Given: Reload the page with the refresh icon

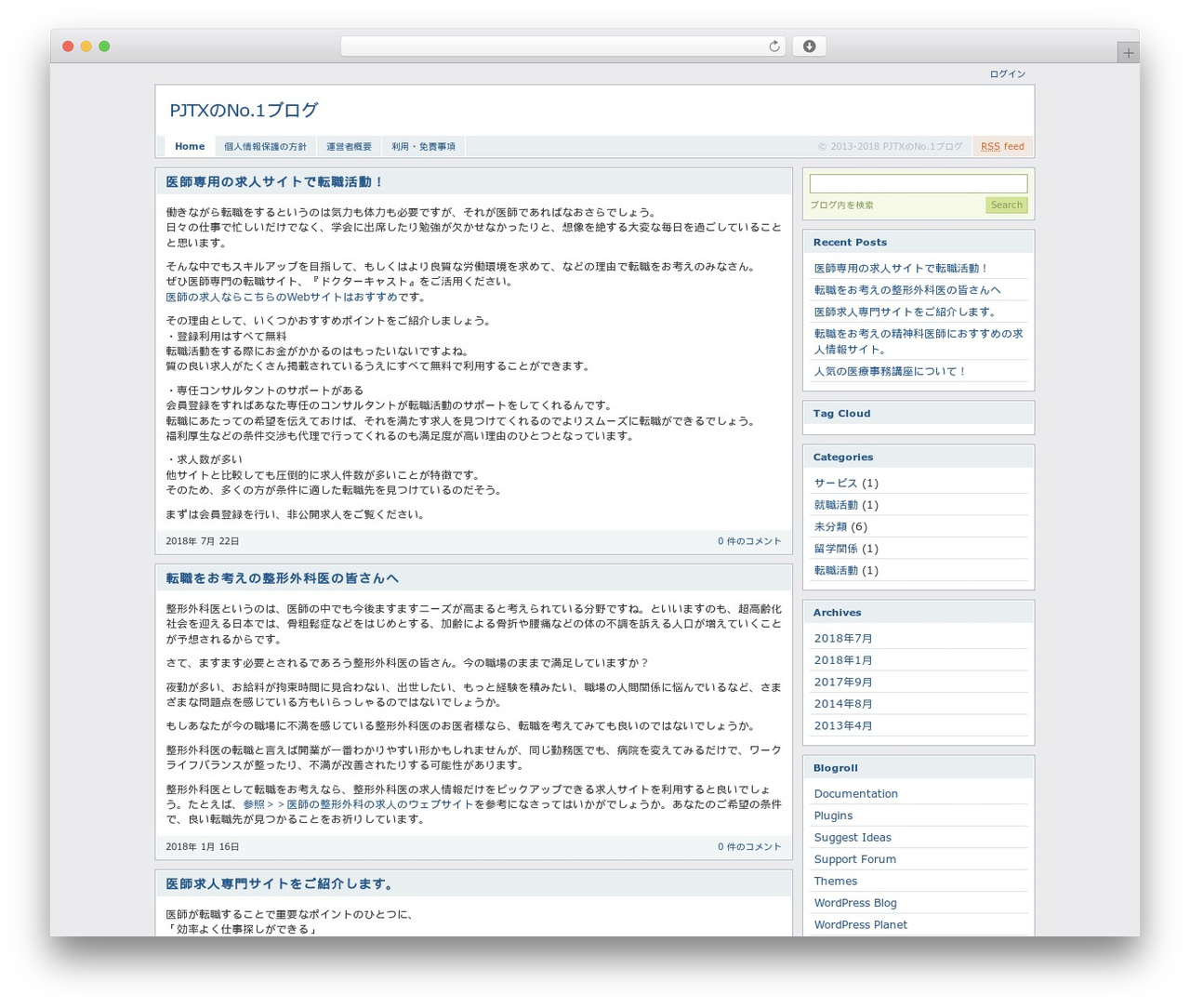Looking at the screenshot, I should (x=773, y=46).
